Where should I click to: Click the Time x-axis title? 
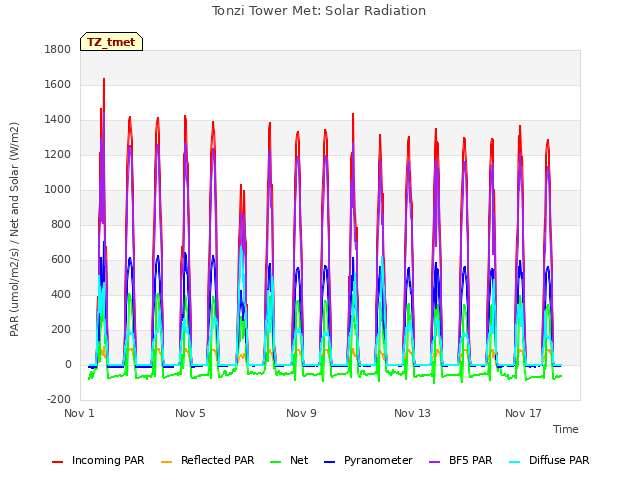click(x=566, y=429)
